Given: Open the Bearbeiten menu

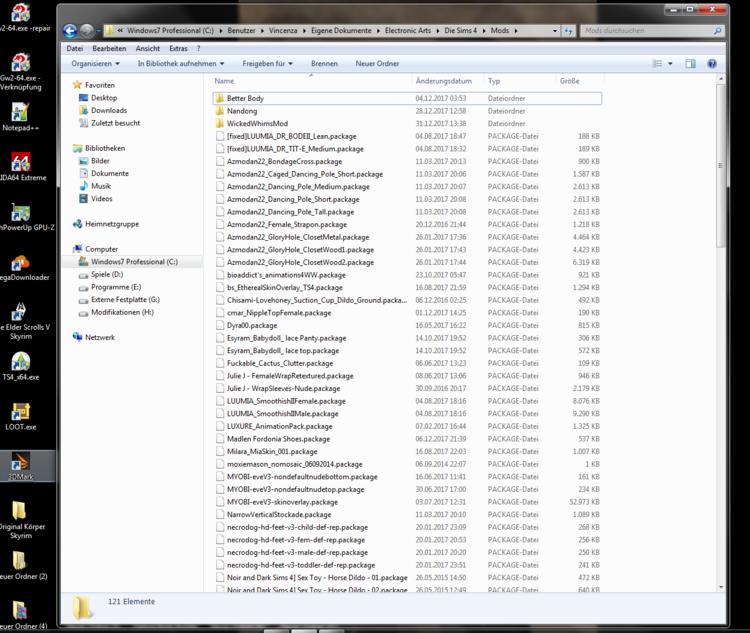Looking at the screenshot, I should 109,48.
